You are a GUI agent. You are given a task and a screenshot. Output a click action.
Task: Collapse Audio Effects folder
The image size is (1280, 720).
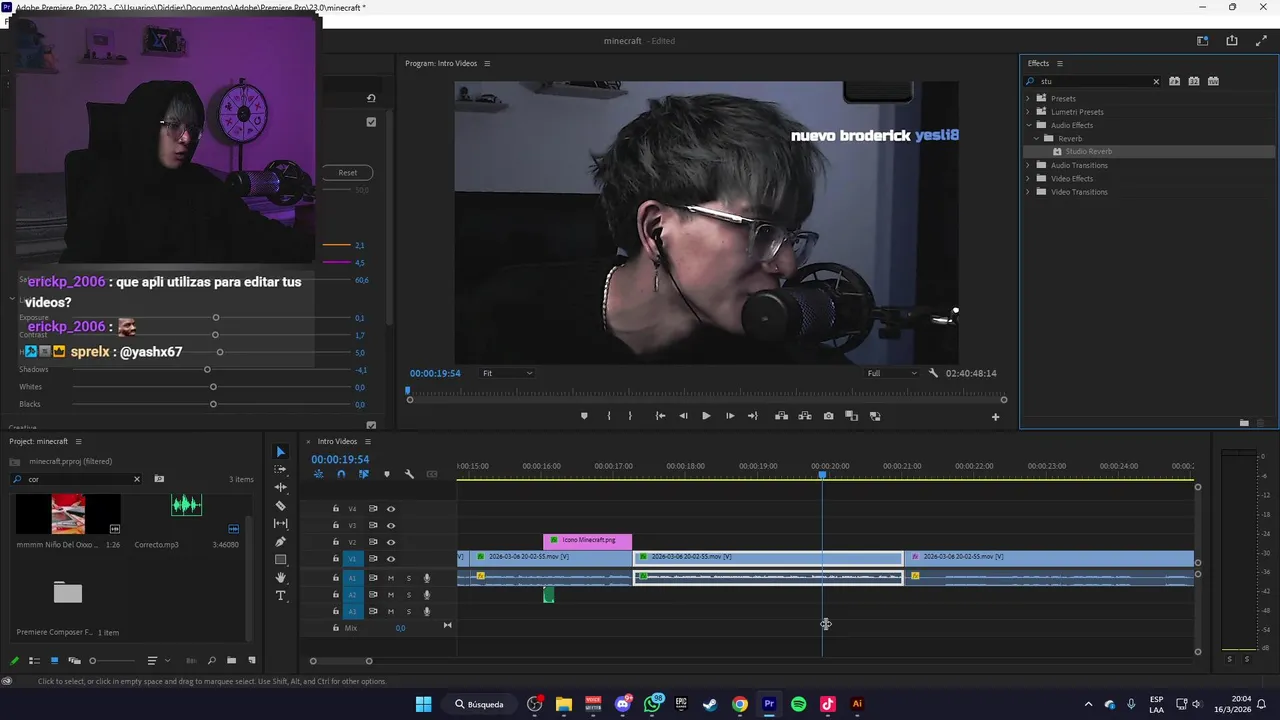click(1028, 125)
